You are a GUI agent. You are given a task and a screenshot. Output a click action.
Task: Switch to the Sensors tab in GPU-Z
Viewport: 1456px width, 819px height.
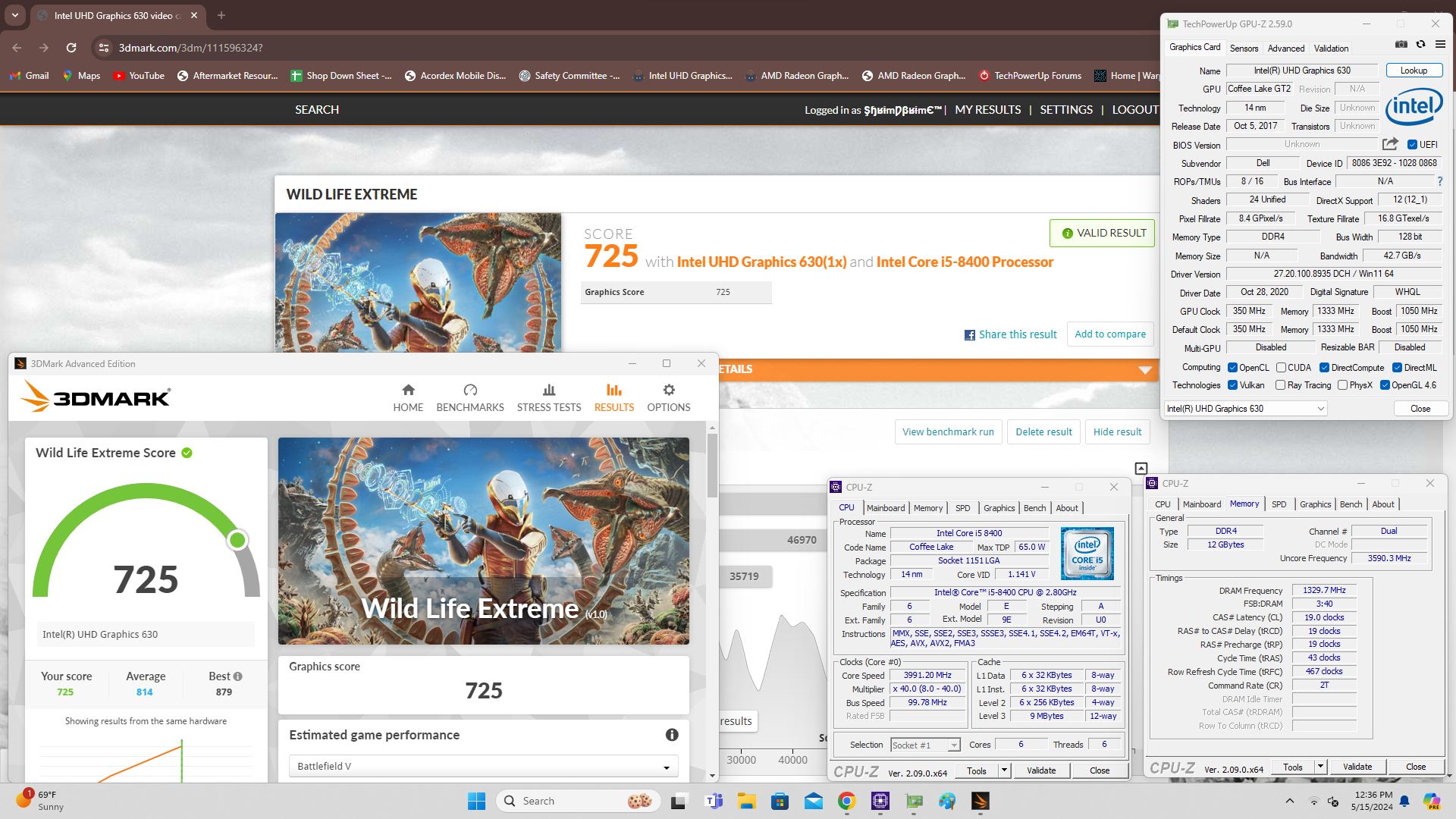(1244, 48)
